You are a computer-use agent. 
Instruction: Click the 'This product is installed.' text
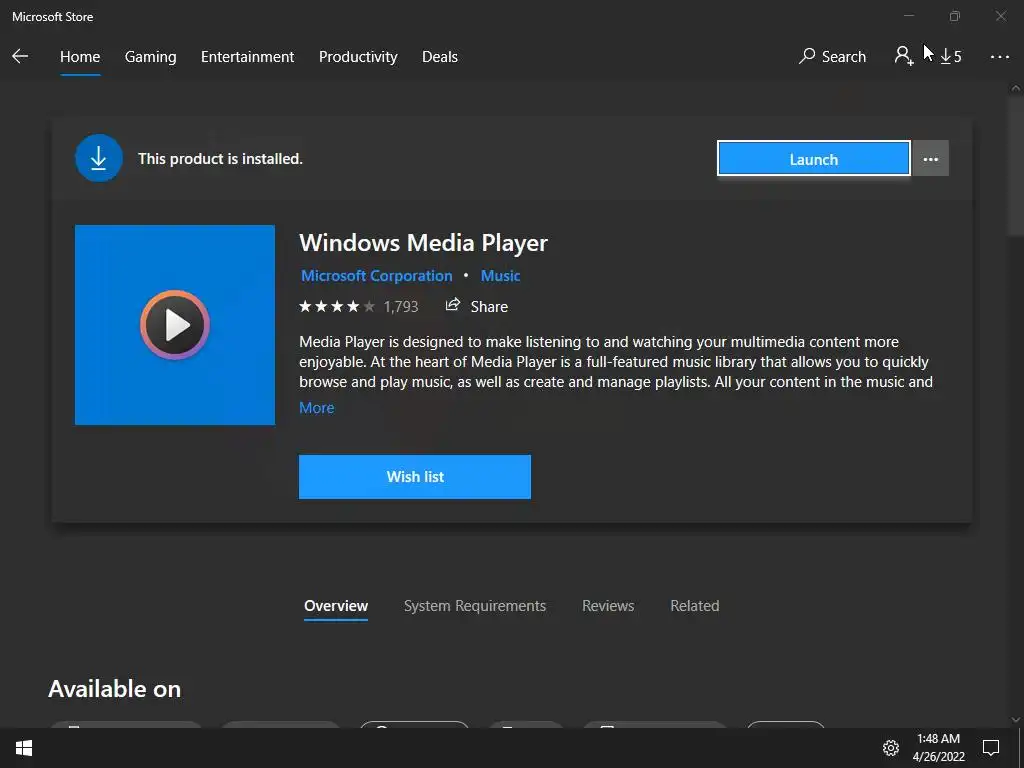[x=220, y=159]
